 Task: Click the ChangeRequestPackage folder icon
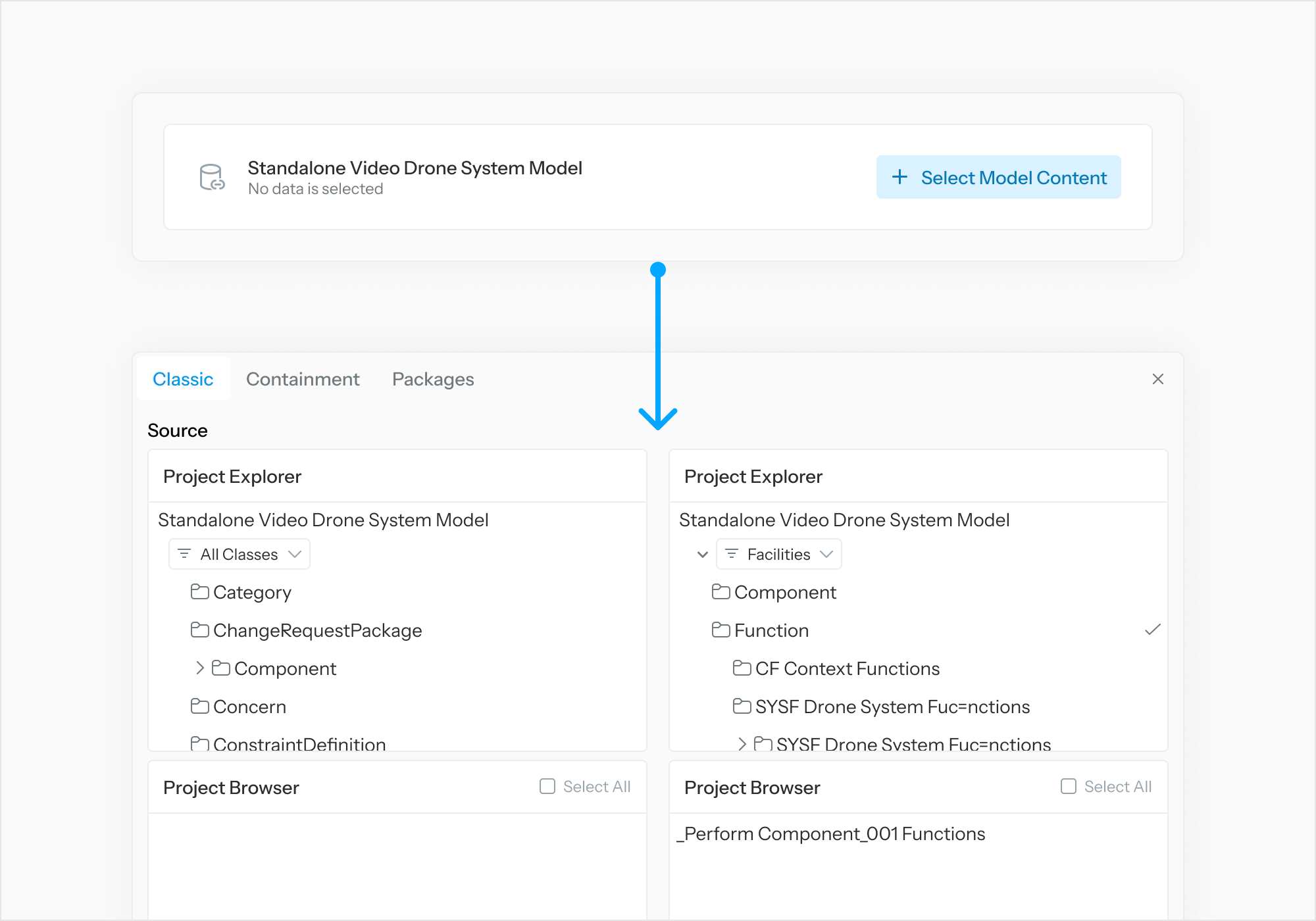199,630
